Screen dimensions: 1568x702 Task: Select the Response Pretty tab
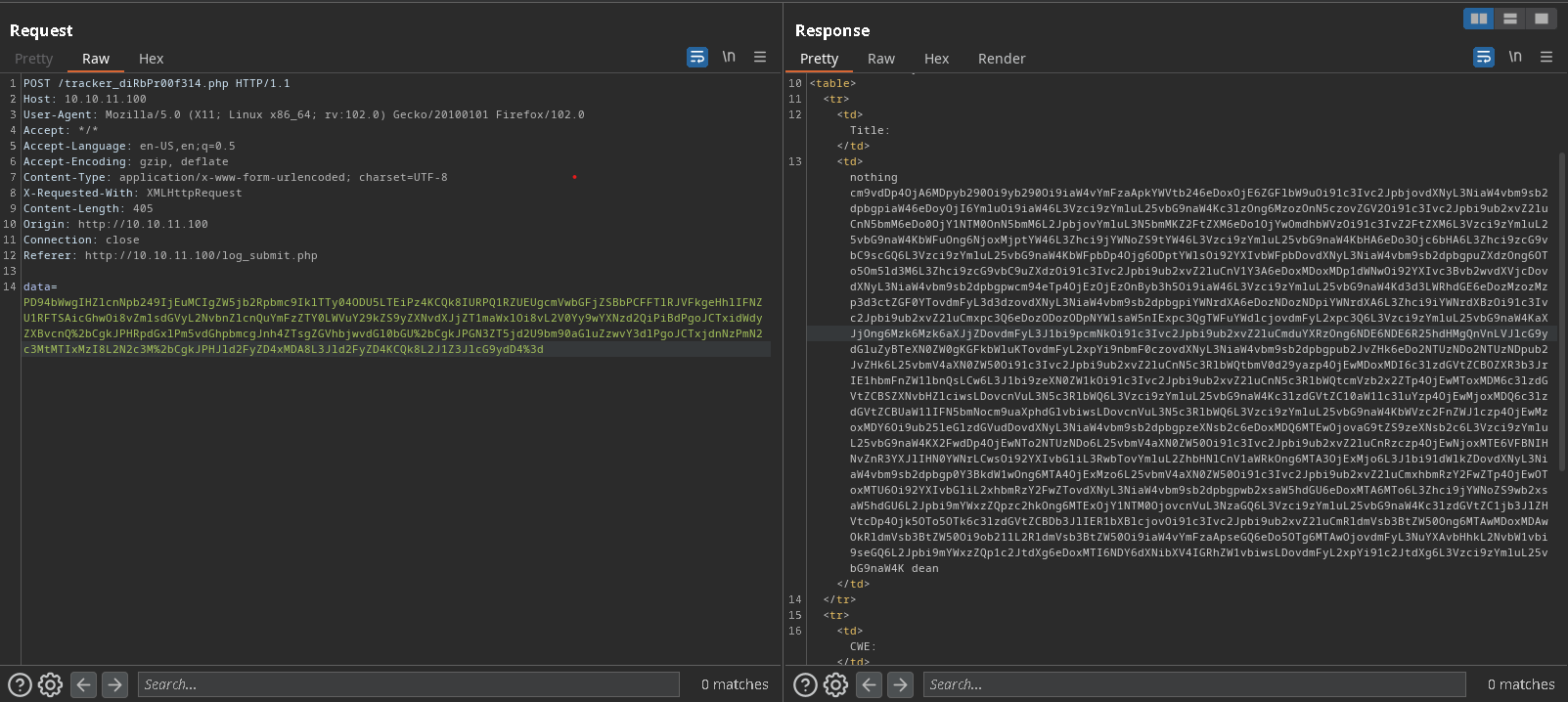[x=820, y=59]
